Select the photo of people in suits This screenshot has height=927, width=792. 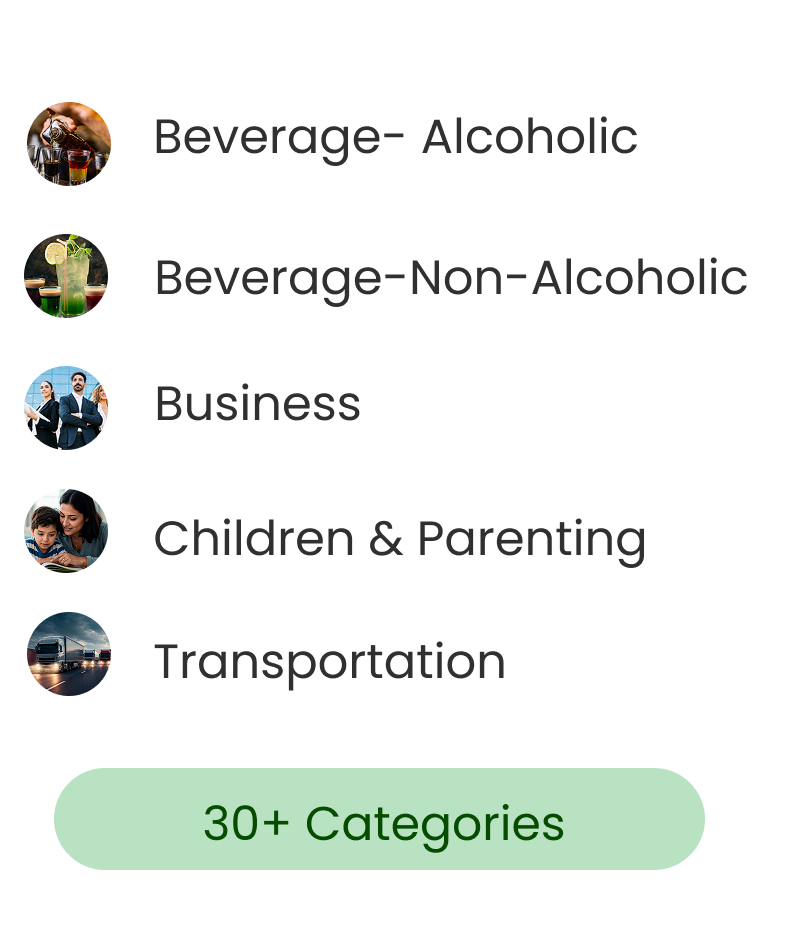66,407
